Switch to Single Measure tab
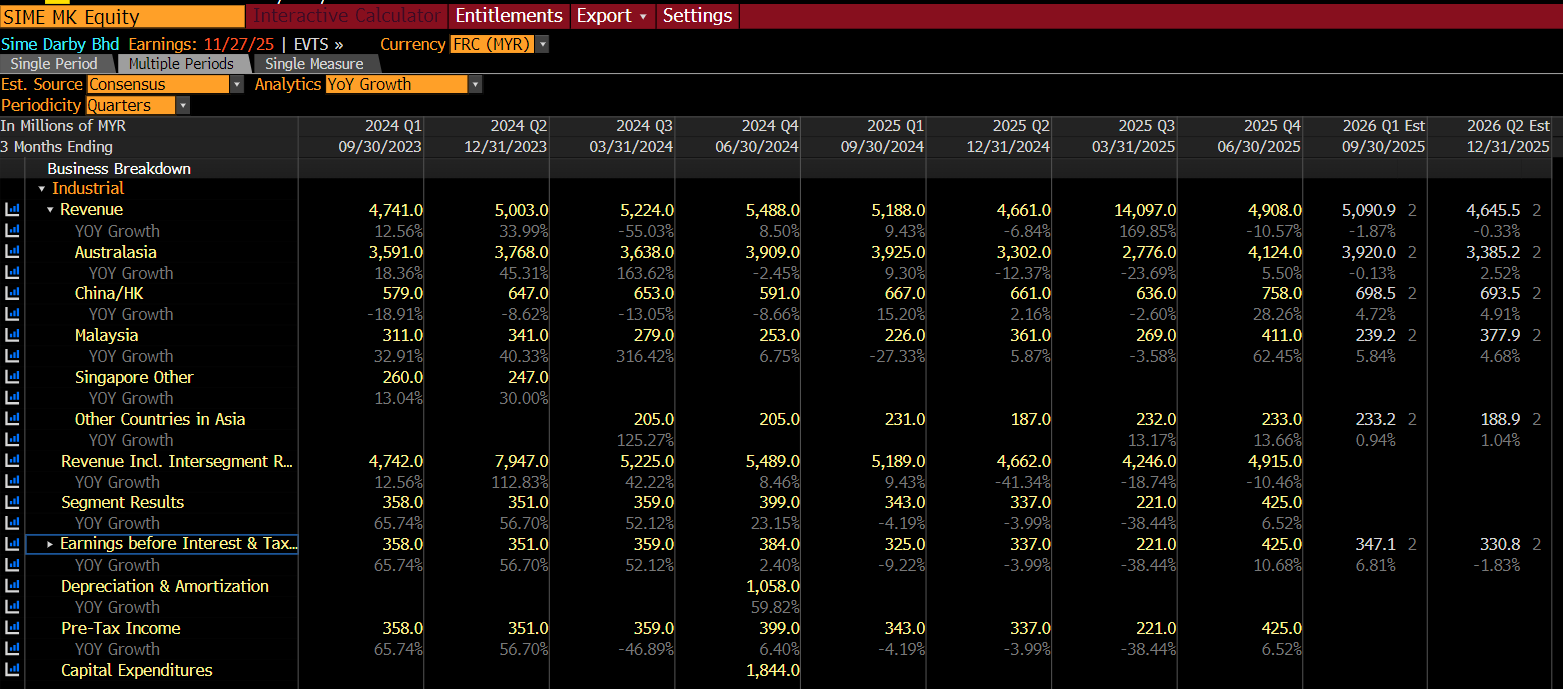This screenshot has width=1563, height=689. coord(314,64)
